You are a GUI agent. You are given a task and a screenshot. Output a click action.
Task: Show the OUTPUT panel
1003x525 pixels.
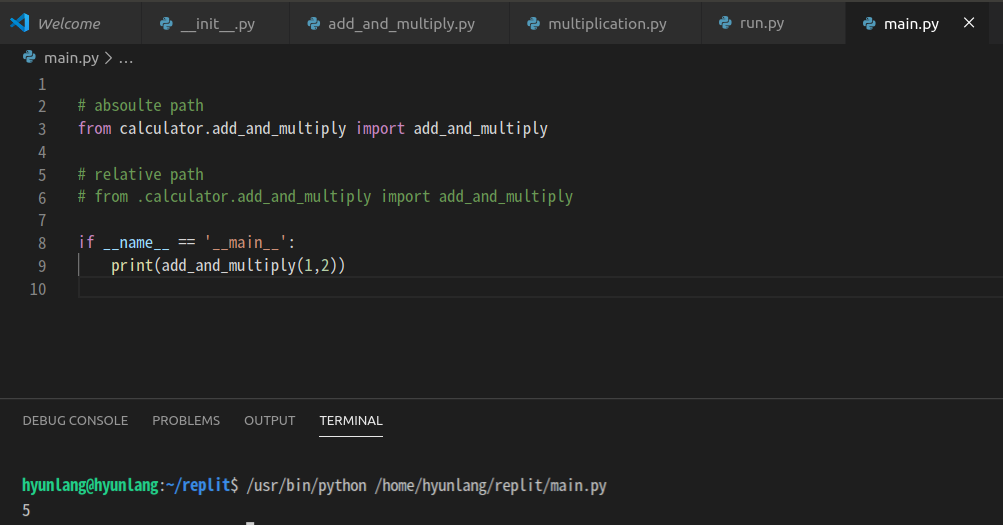pyautogui.click(x=269, y=421)
